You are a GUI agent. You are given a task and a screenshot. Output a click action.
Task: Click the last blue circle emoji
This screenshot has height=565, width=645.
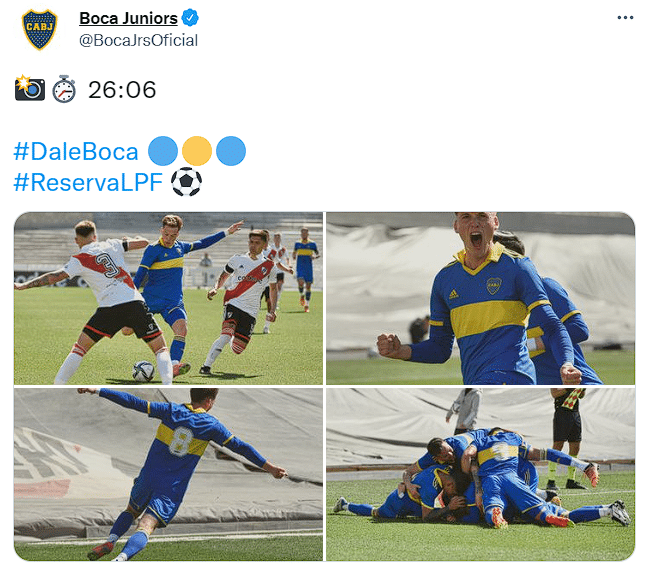coord(231,151)
